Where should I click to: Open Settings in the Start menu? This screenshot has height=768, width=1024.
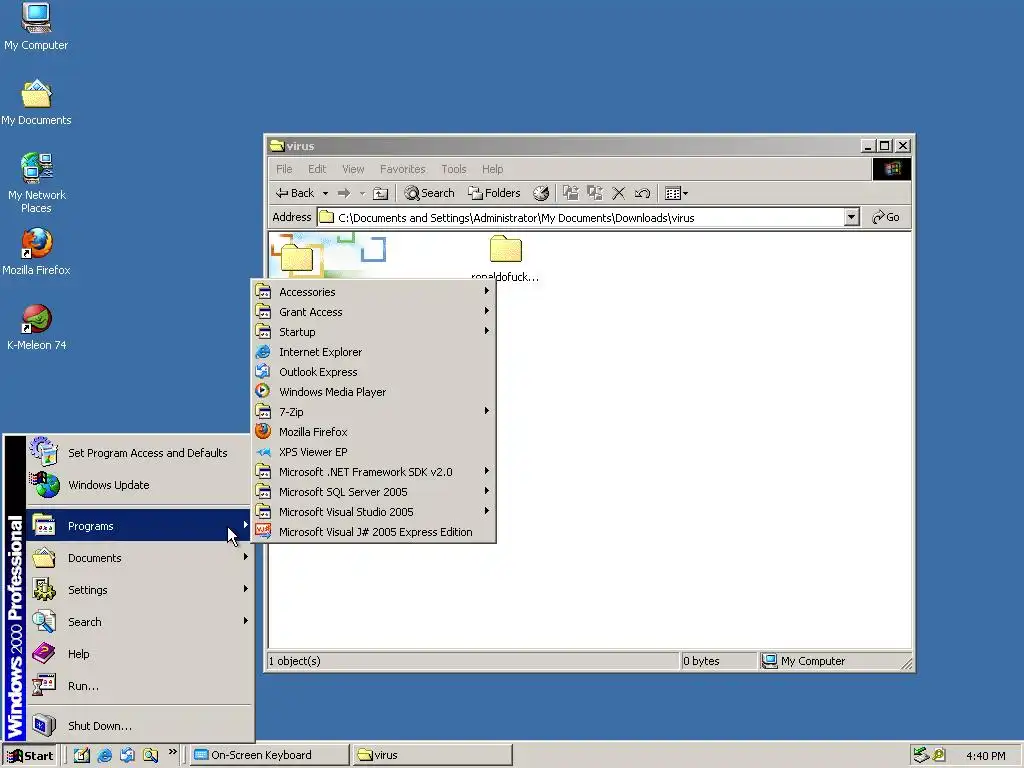pyautogui.click(x=138, y=590)
